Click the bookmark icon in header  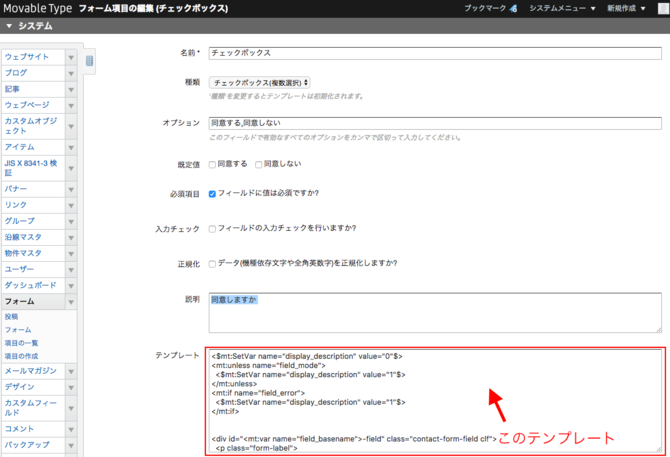pos(513,8)
